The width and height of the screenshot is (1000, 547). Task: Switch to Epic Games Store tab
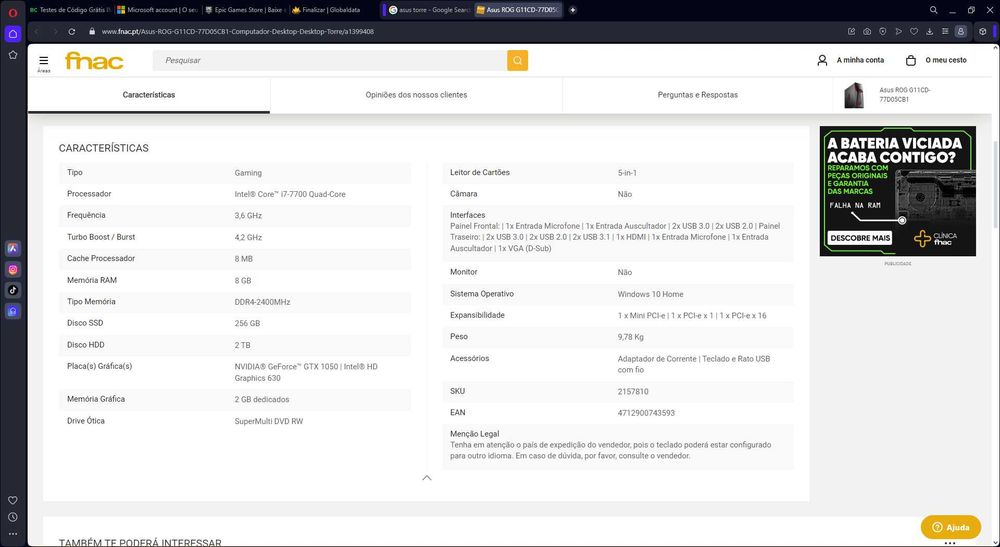(x=245, y=10)
